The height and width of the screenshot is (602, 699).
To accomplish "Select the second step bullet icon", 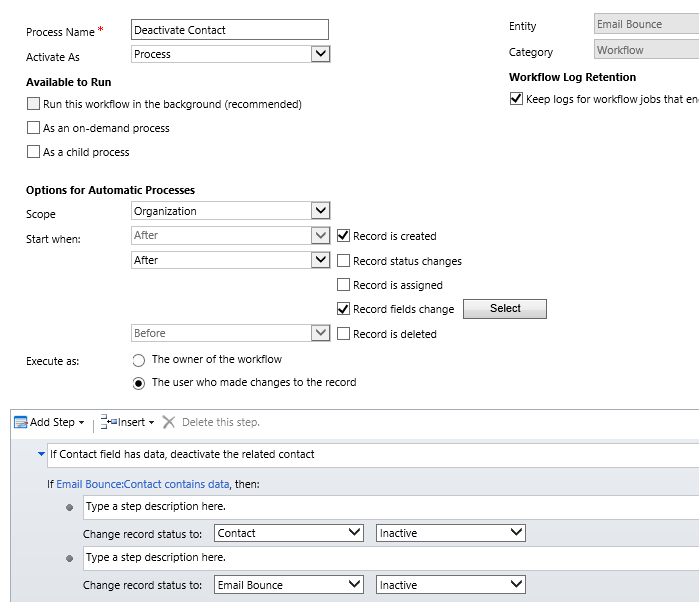I will pyautogui.click(x=69, y=559).
